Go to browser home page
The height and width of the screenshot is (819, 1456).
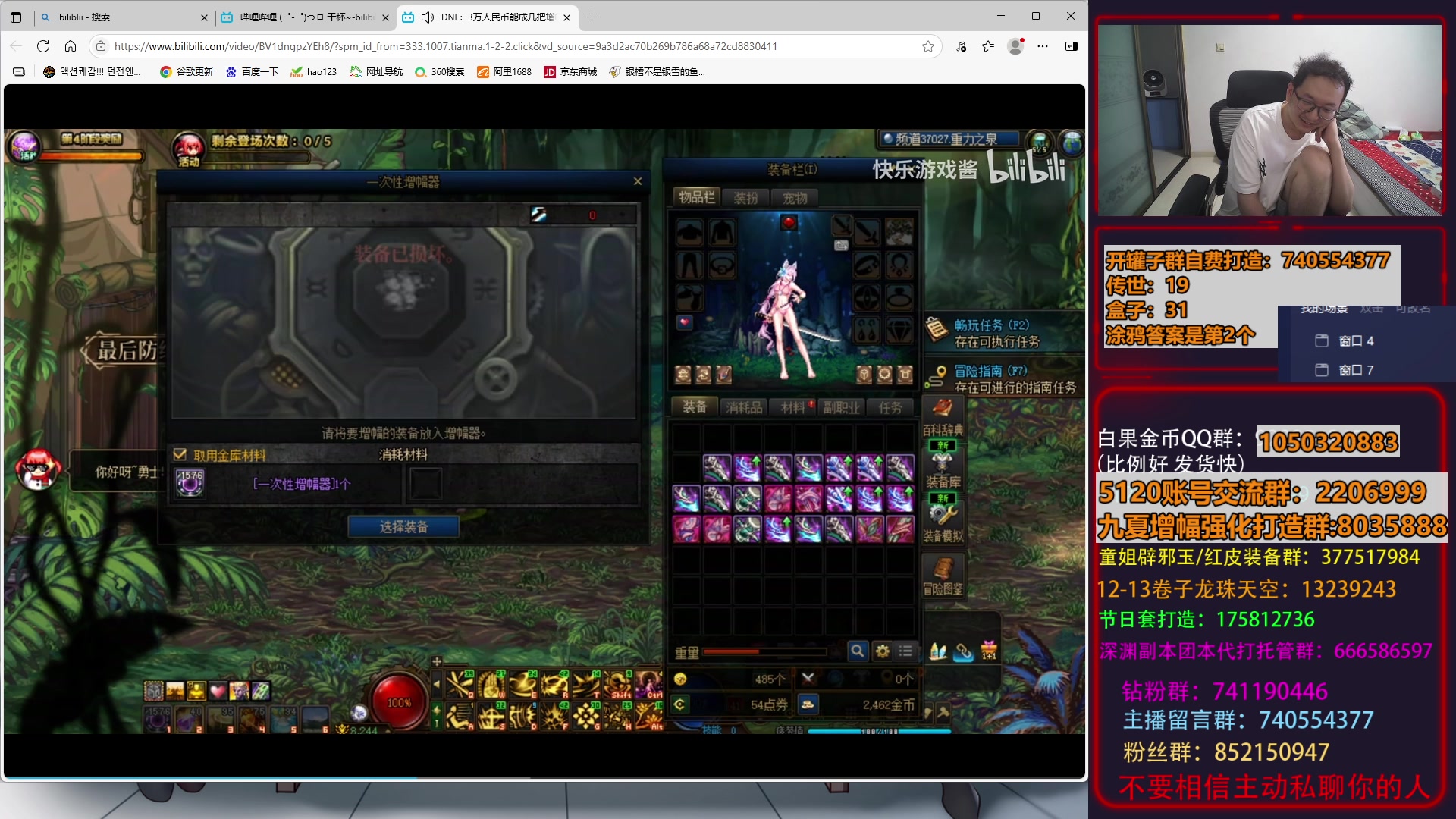point(71,46)
